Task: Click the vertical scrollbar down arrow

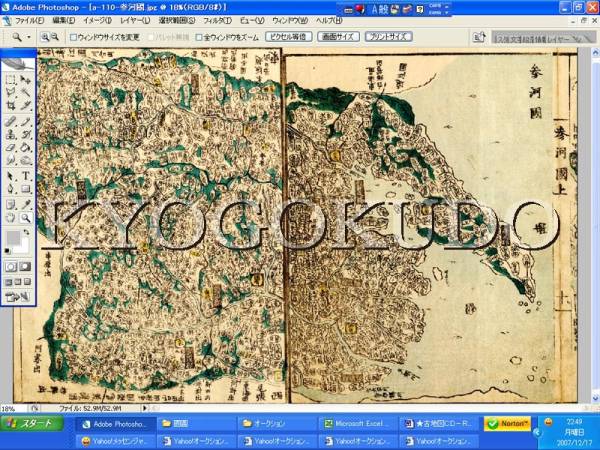Action: pyautogui.click(x=595, y=398)
